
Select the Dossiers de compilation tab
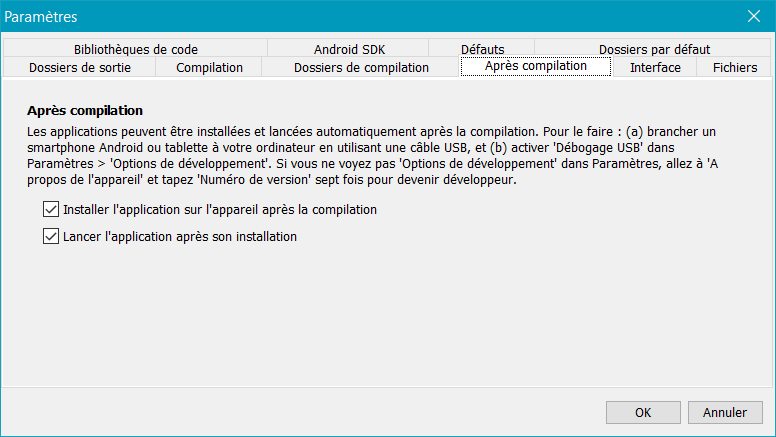coord(361,67)
